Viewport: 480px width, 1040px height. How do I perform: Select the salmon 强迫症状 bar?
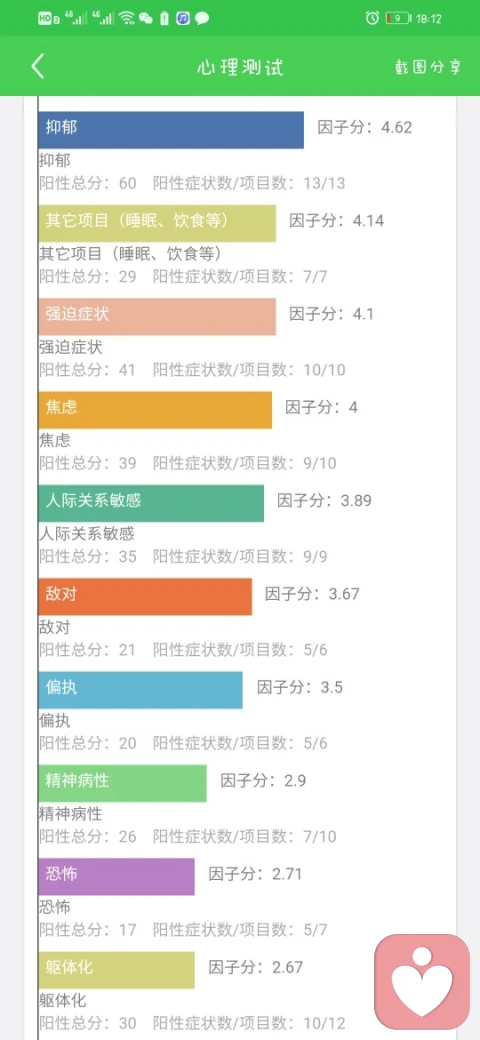pos(157,316)
